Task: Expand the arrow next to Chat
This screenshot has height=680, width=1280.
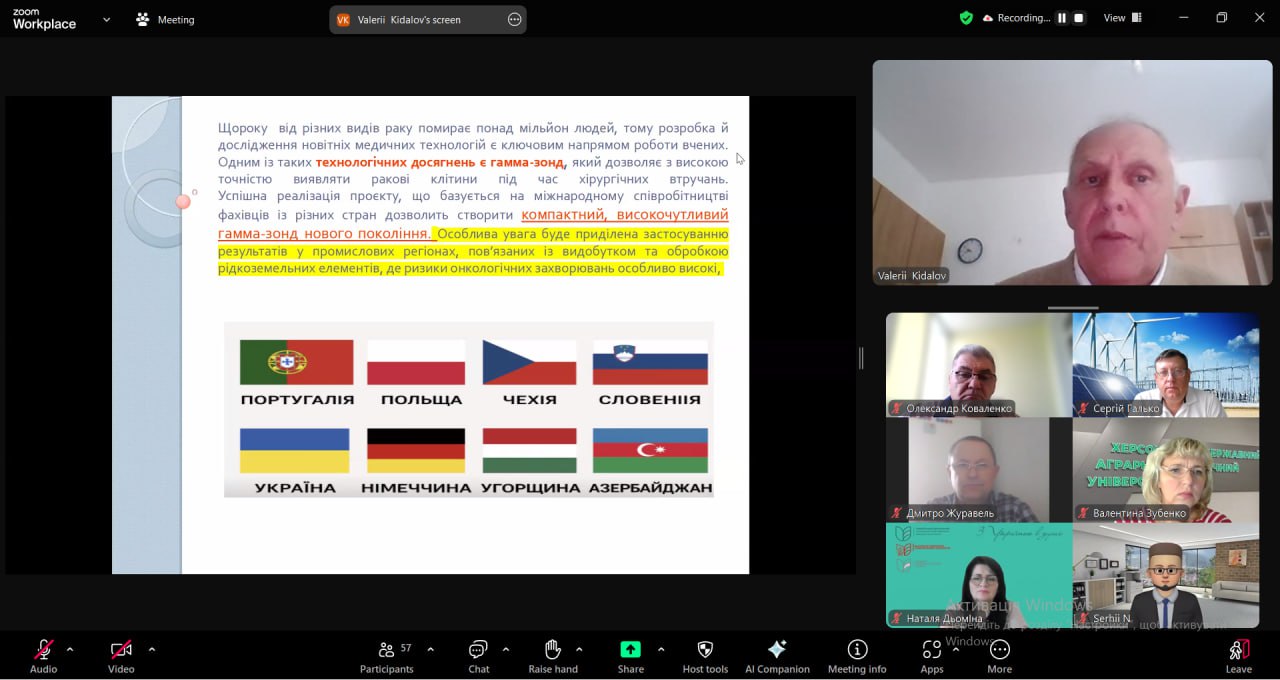Action: pyautogui.click(x=506, y=649)
